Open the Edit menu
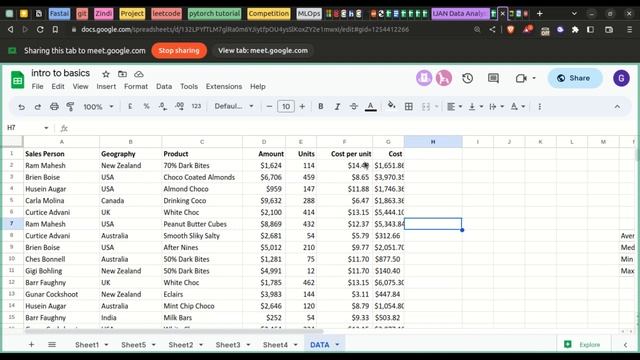This screenshot has height=360, width=640. [x=58, y=87]
